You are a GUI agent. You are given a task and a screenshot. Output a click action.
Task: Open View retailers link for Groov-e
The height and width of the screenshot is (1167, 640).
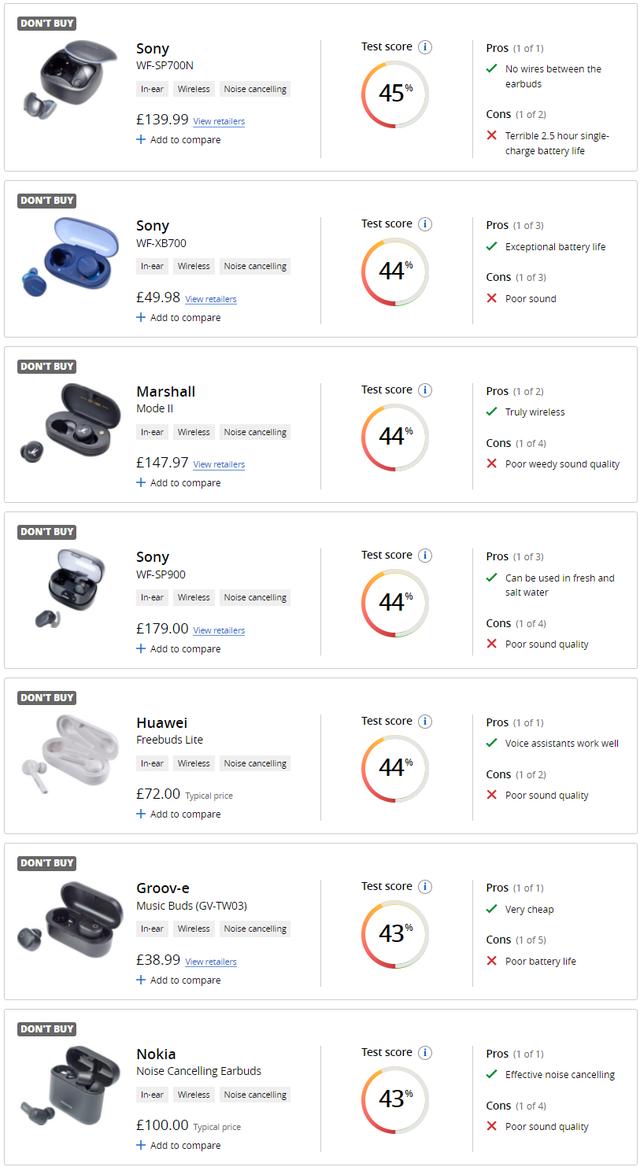point(211,962)
